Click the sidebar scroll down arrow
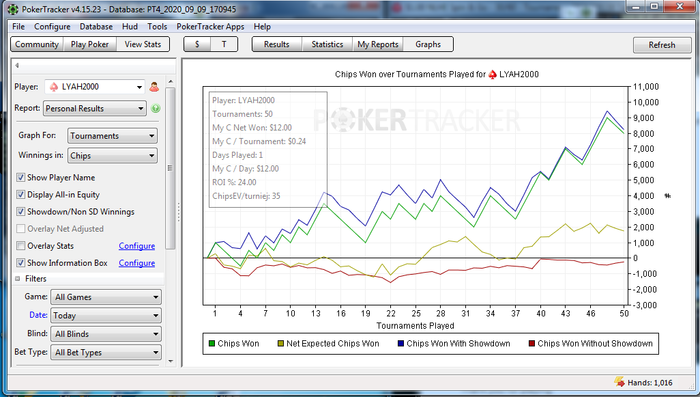 (170, 360)
